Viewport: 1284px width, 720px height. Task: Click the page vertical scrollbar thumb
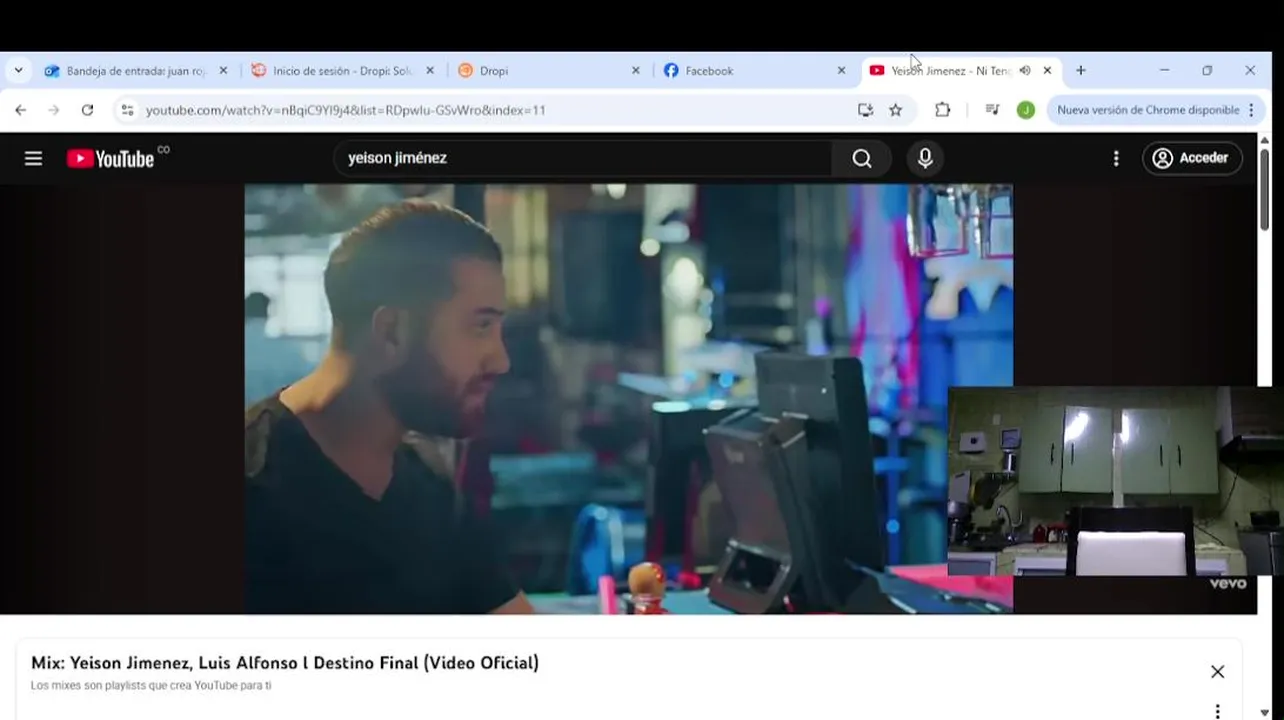pyautogui.click(x=1265, y=190)
